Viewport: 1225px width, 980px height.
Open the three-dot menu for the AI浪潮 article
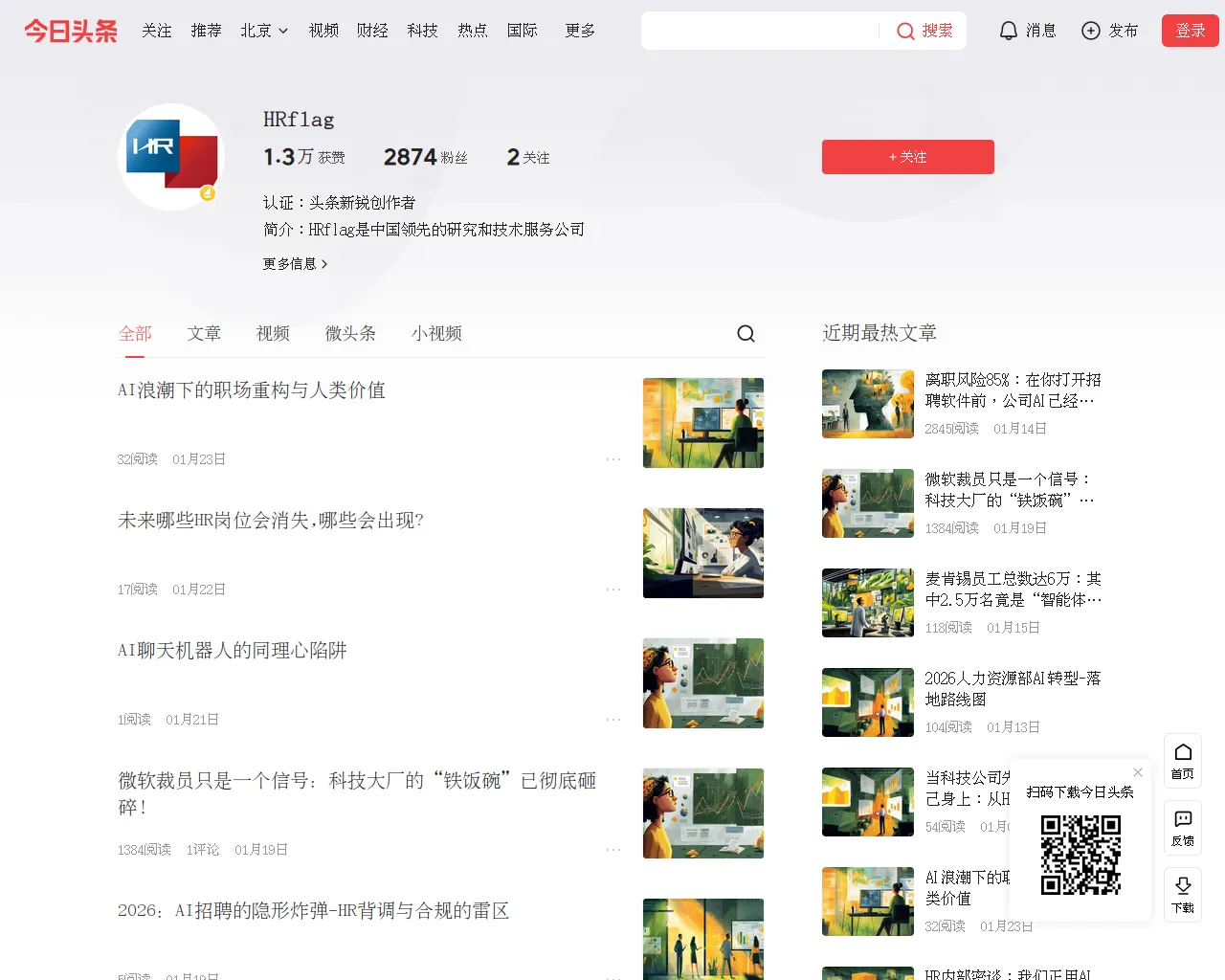point(613,459)
